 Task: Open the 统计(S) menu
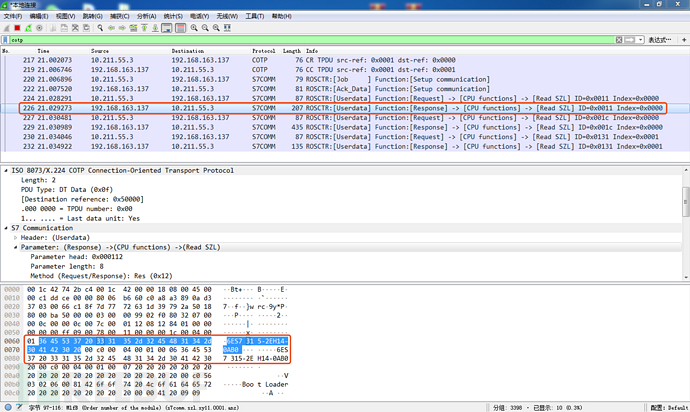click(x=172, y=17)
